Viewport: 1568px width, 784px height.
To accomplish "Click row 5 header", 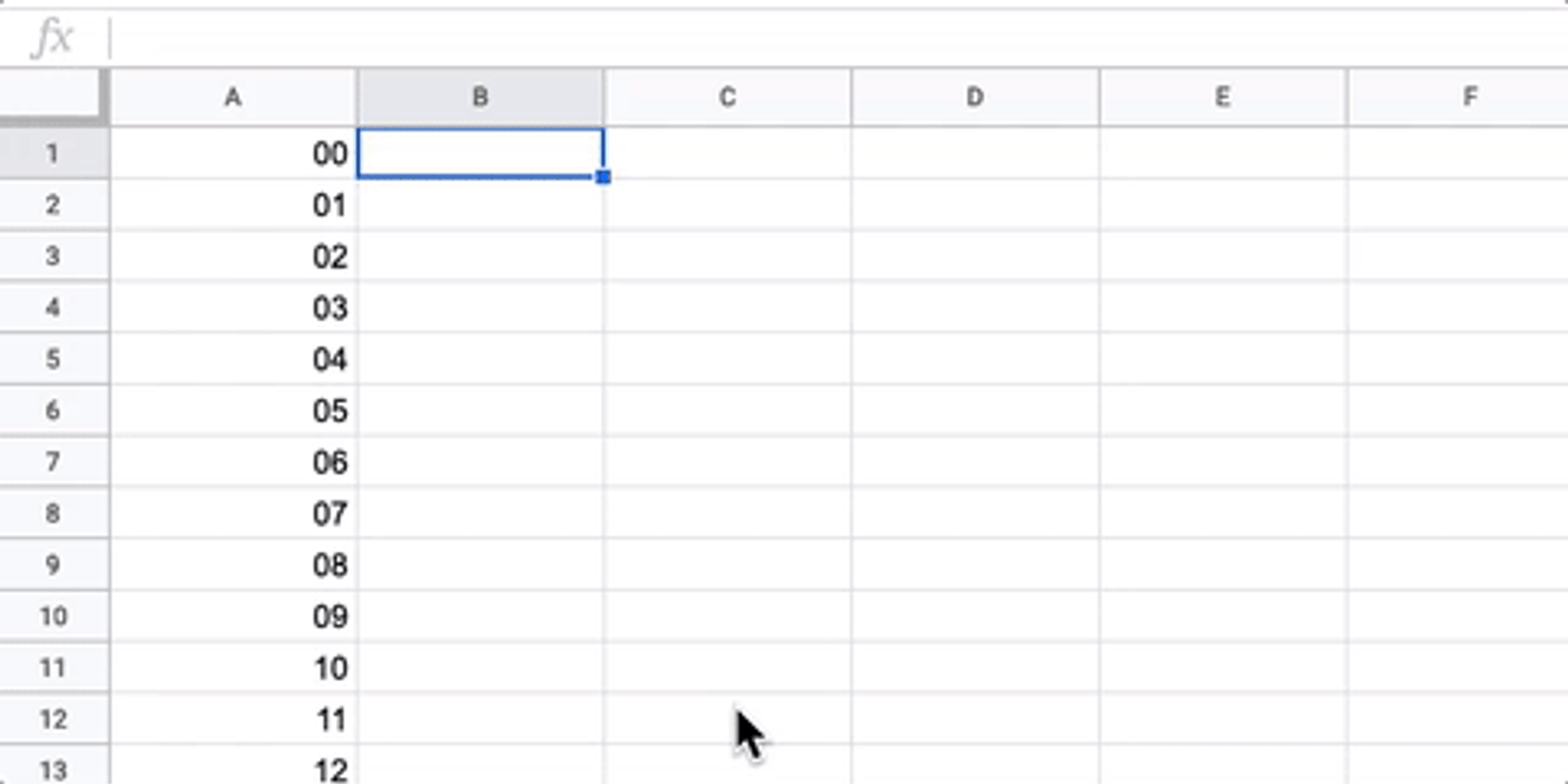I will [53, 359].
